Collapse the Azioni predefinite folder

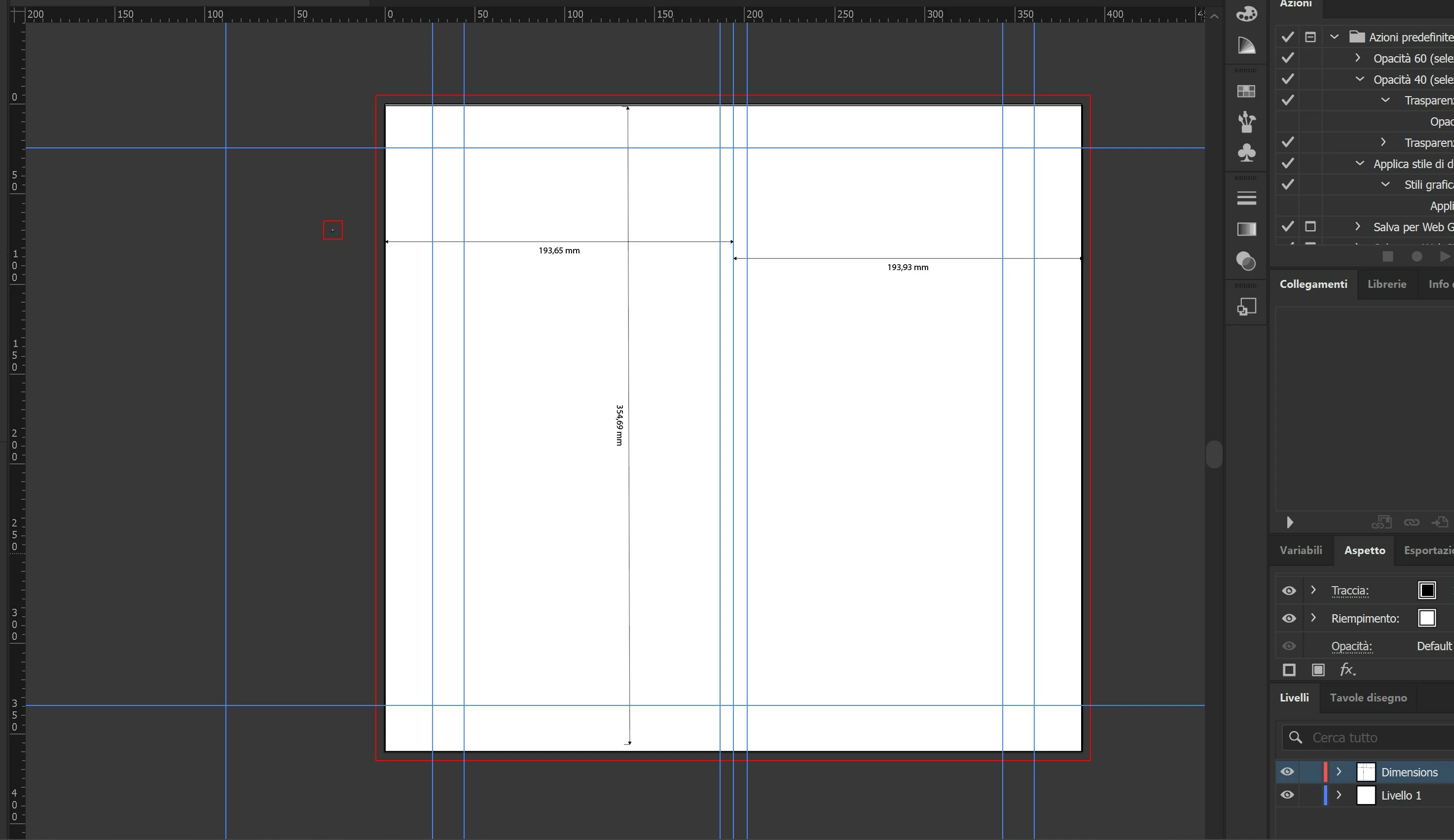[1334, 37]
